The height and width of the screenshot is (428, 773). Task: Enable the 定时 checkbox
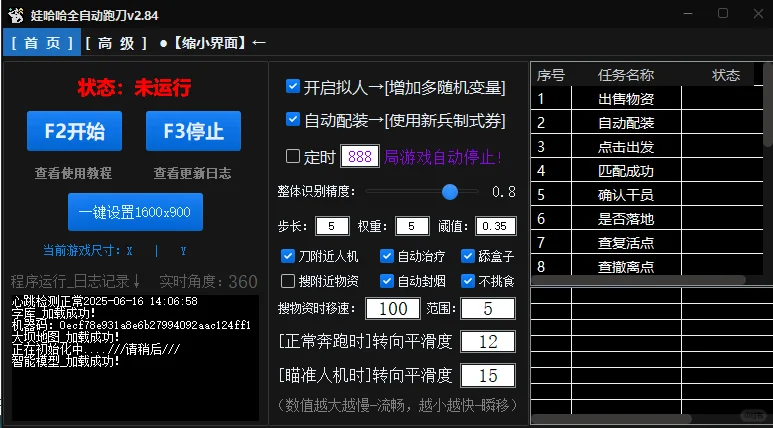[293, 157]
